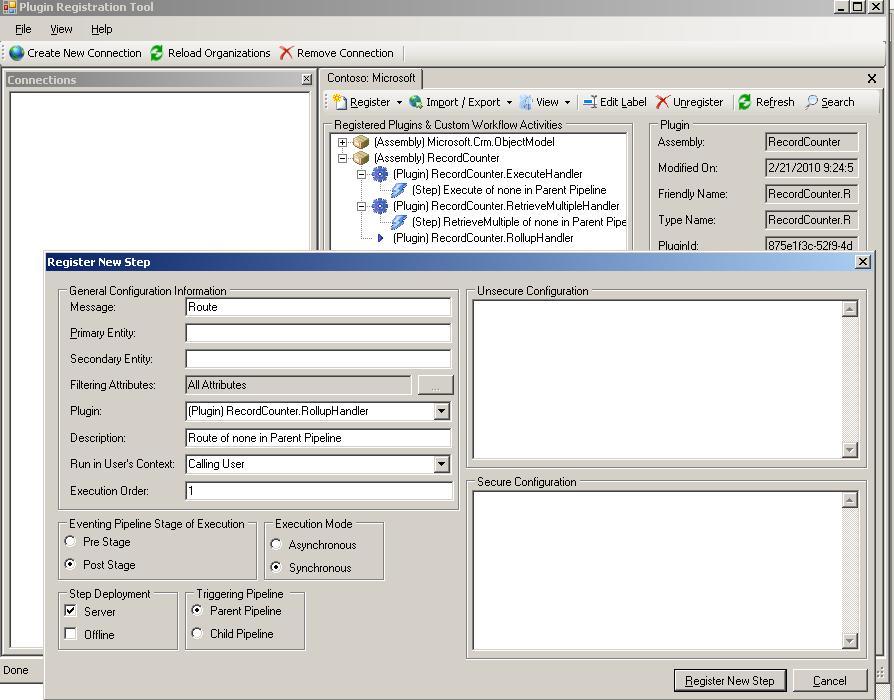Click the RetrieveMultipleHandler plugin gear icon

pyautogui.click(x=380, y=206)
